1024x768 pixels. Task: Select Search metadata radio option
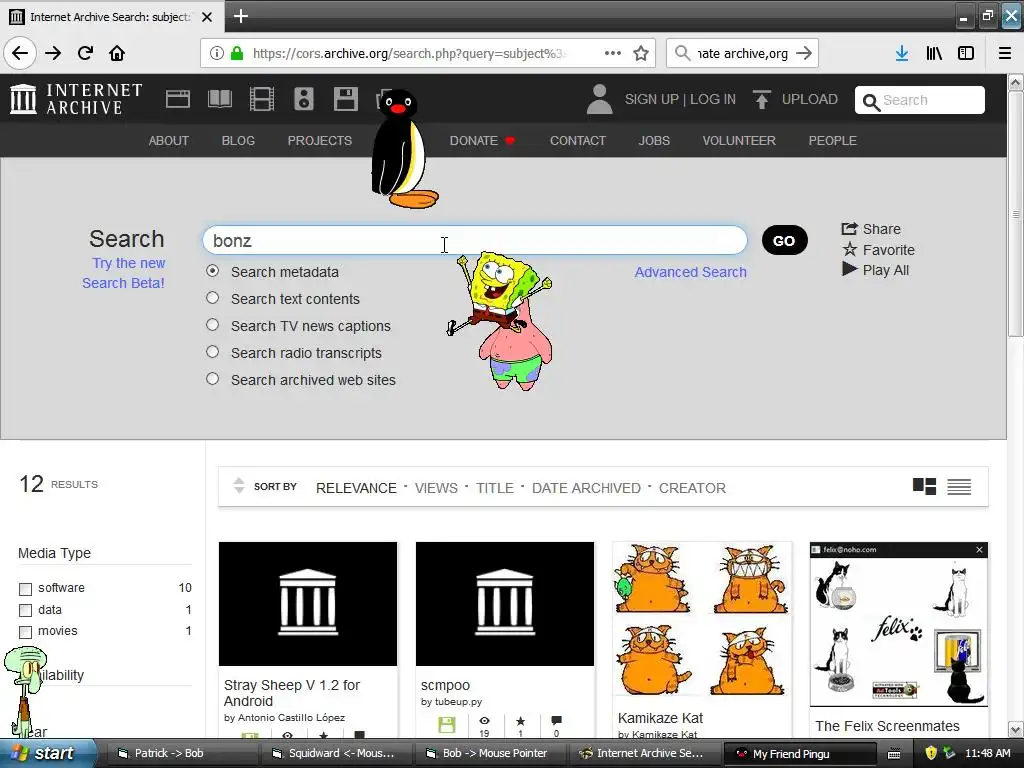(x=212, y=271)
